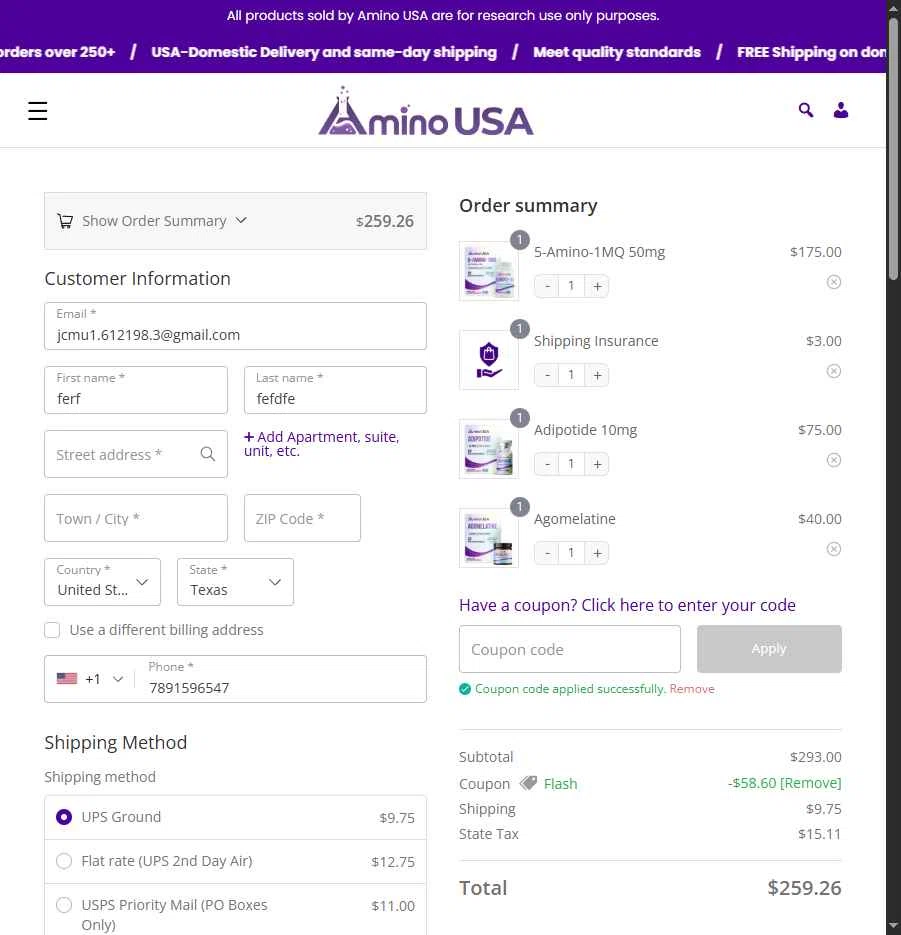Expand Show Order Summary panel
Image resolution: width=901 pixels, height=935 pixels.
tap(236, 221)
